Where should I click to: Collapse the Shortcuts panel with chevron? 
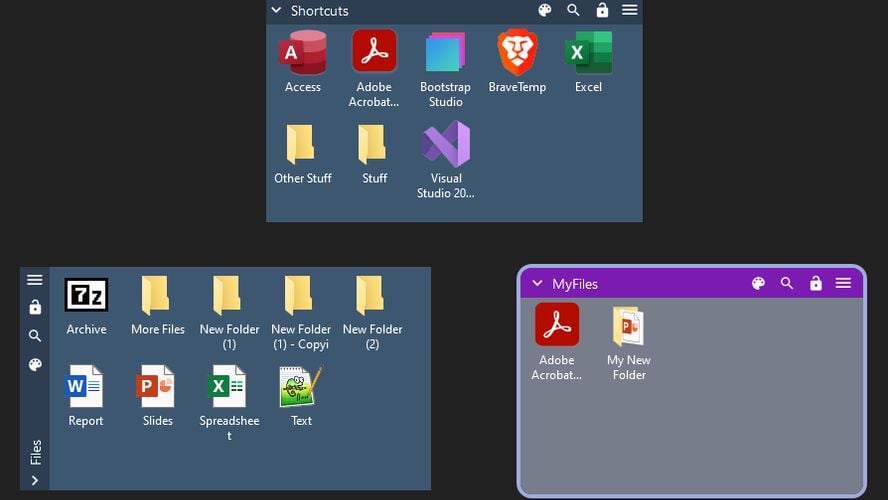tap(277, 10)
